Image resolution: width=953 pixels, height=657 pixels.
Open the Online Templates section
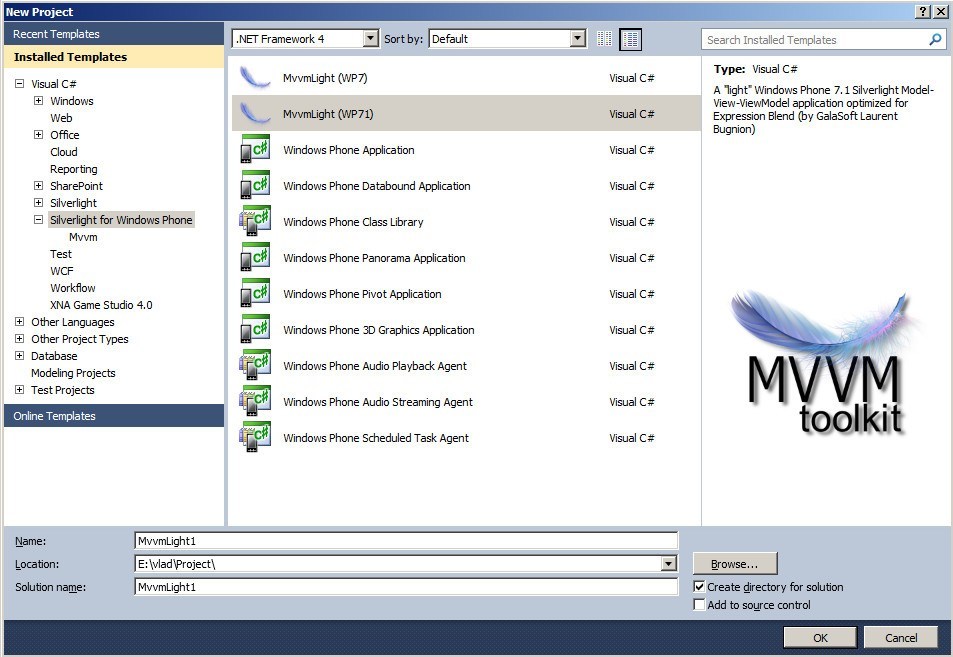(x=114, y=416)
